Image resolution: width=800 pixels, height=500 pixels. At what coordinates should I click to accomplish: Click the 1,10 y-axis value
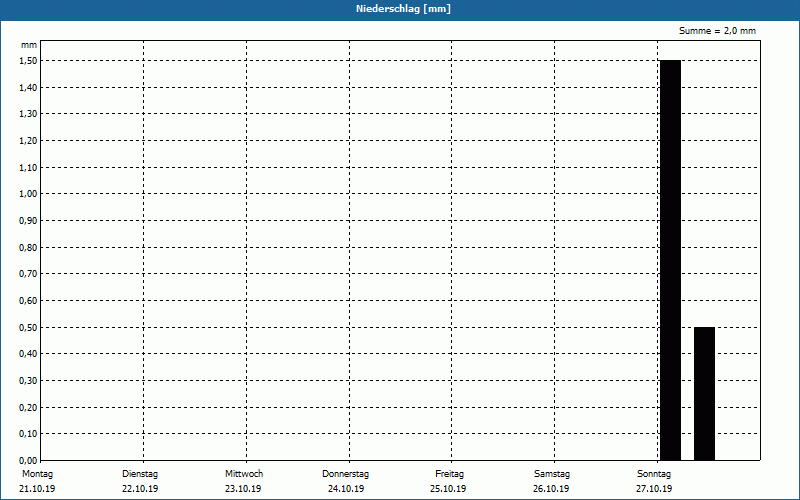point(28,167)
